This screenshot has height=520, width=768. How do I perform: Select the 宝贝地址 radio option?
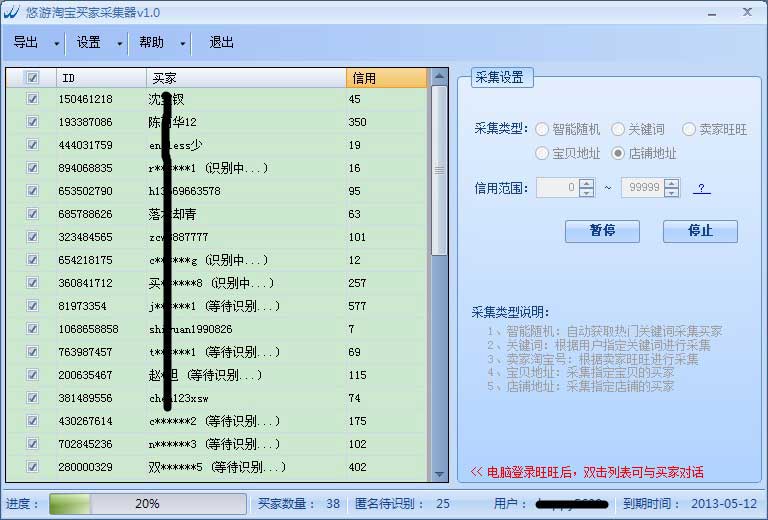[542, 153]
